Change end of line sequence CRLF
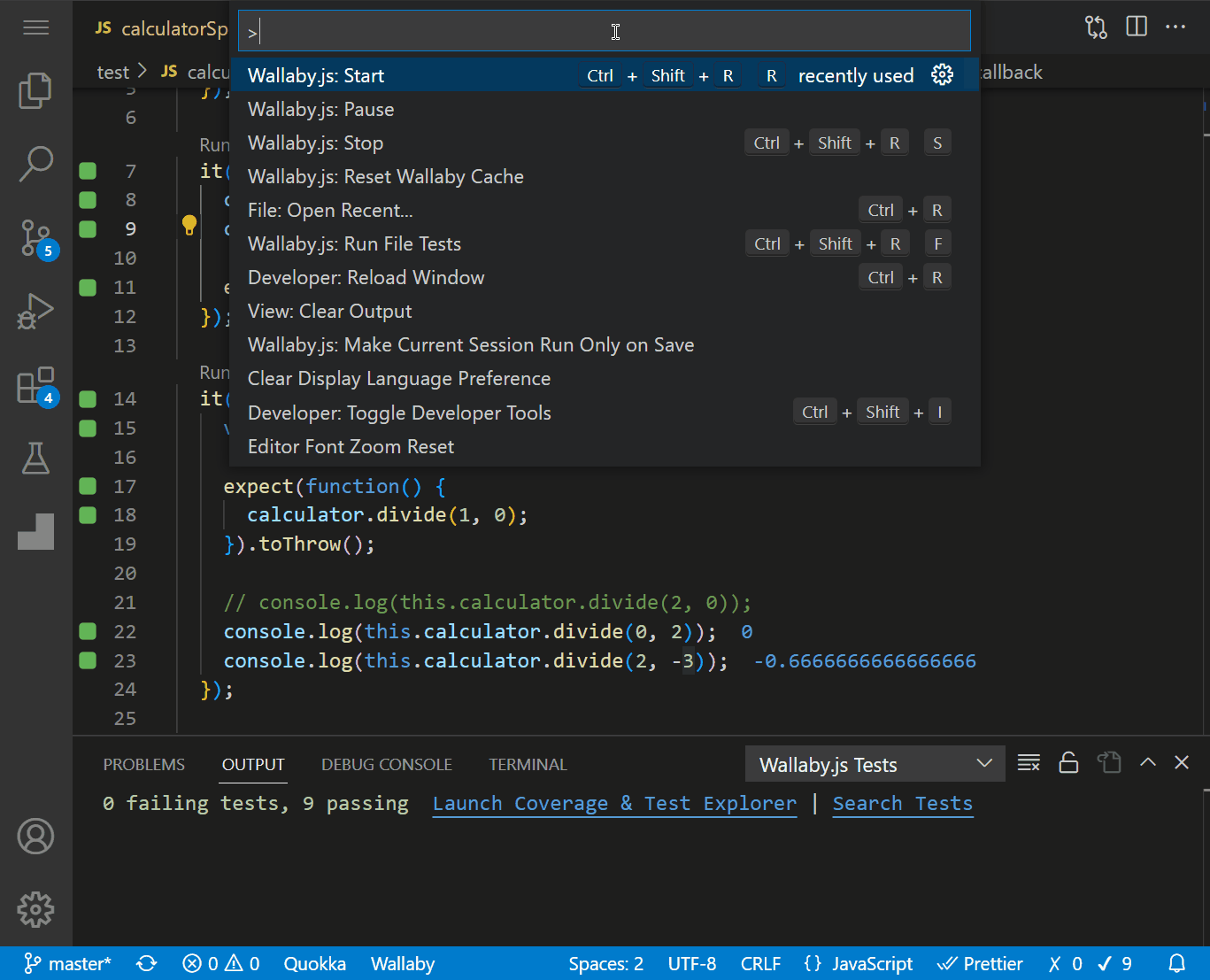 (x=760, y=963)
